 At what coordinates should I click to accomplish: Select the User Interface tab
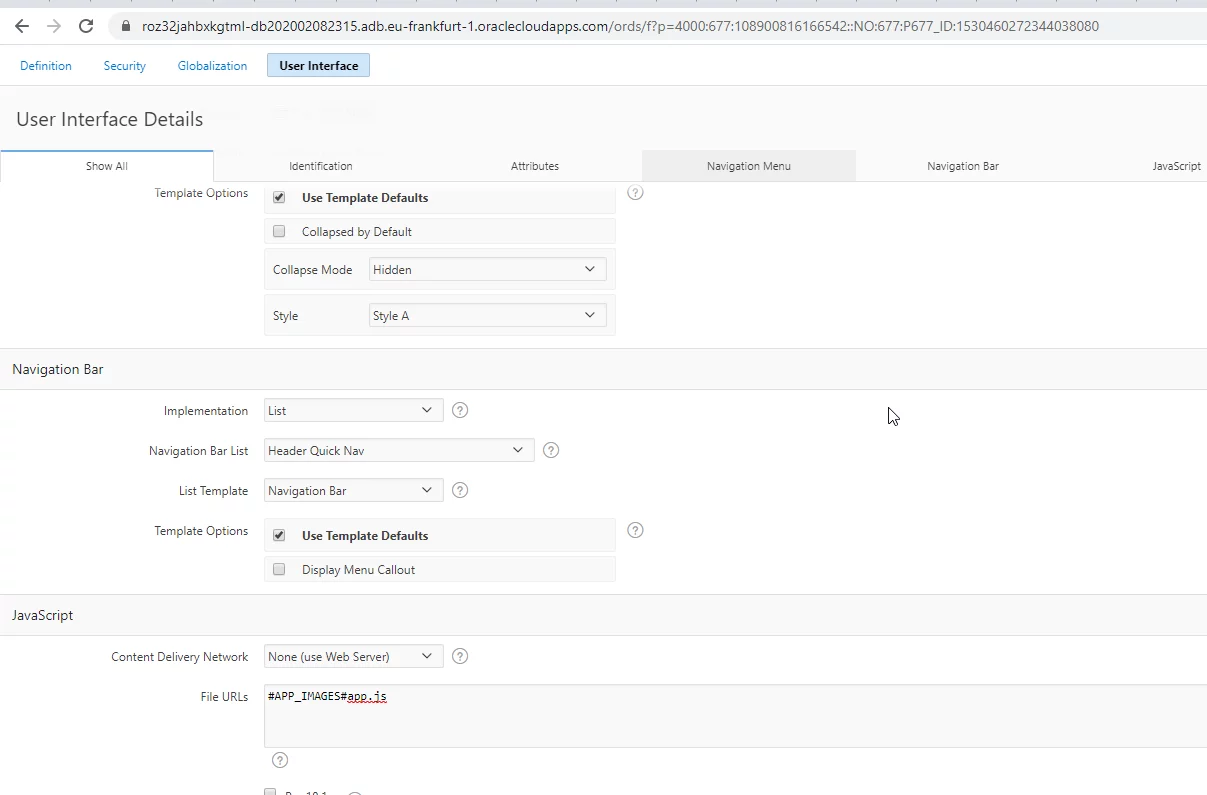(x=319, y=66)
